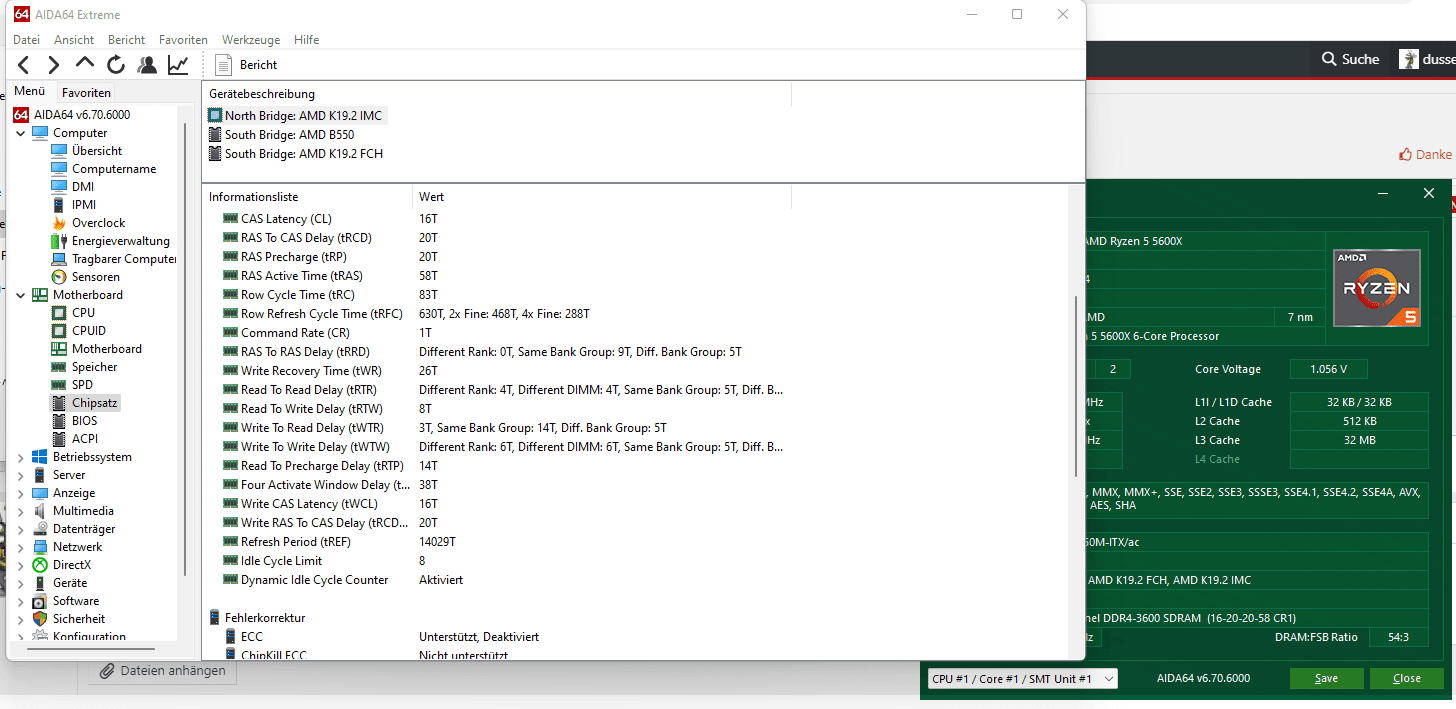1456x709 pixels.
Task: Click Danke link in the browser page
Action: click(x=1425, y=154)
